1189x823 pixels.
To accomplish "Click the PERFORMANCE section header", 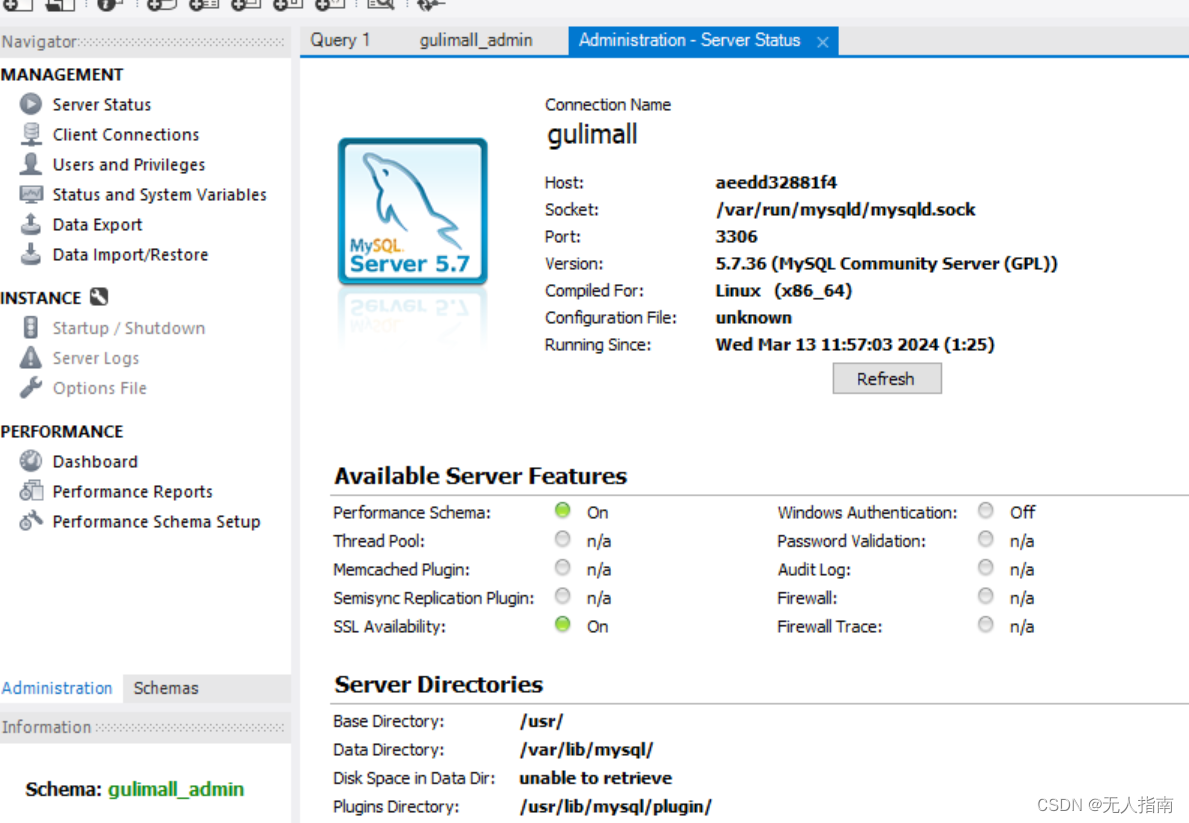I will (x=62, y=432).
